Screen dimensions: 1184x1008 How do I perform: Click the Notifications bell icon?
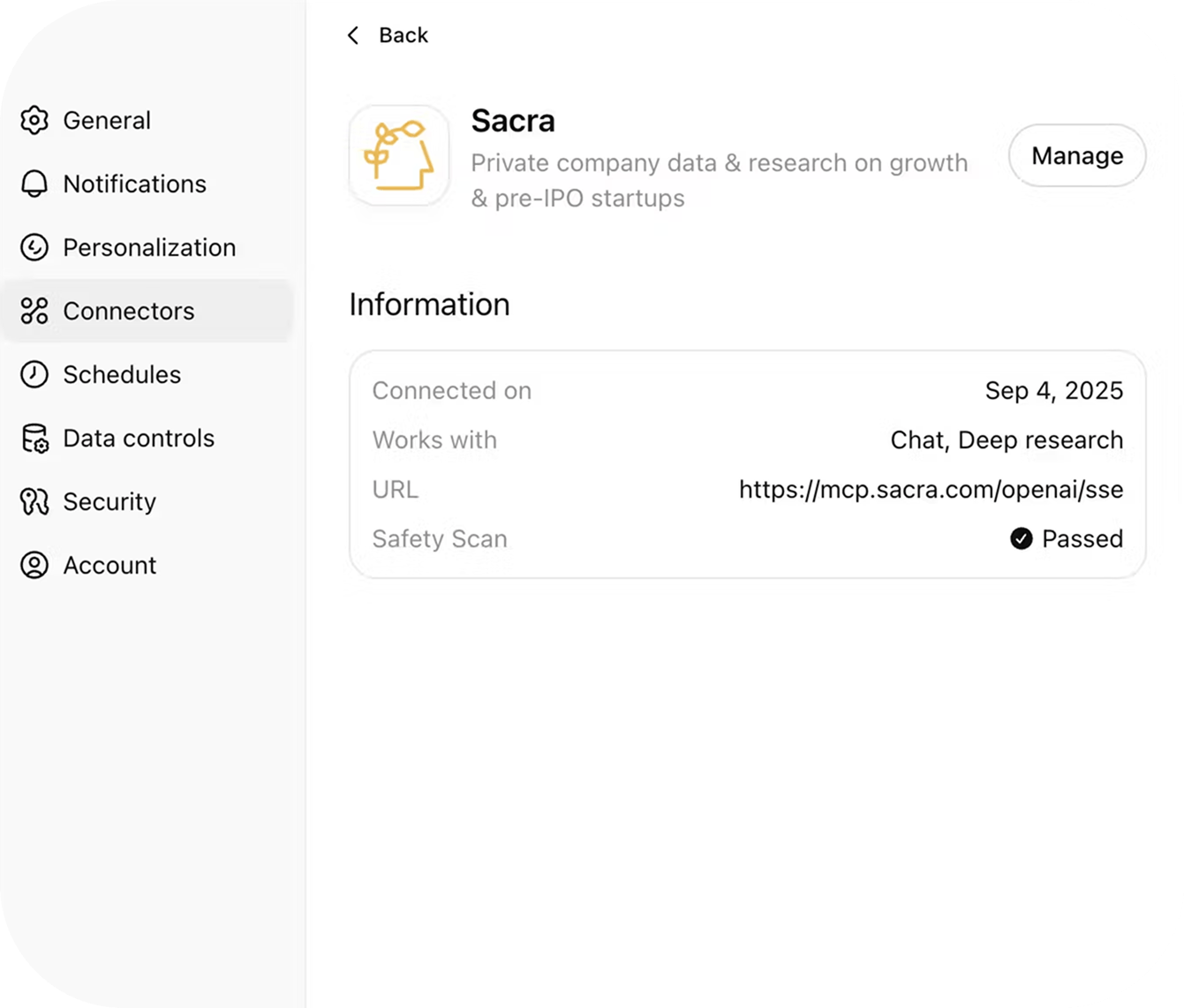pyautogui.click(x=34, y=184)
